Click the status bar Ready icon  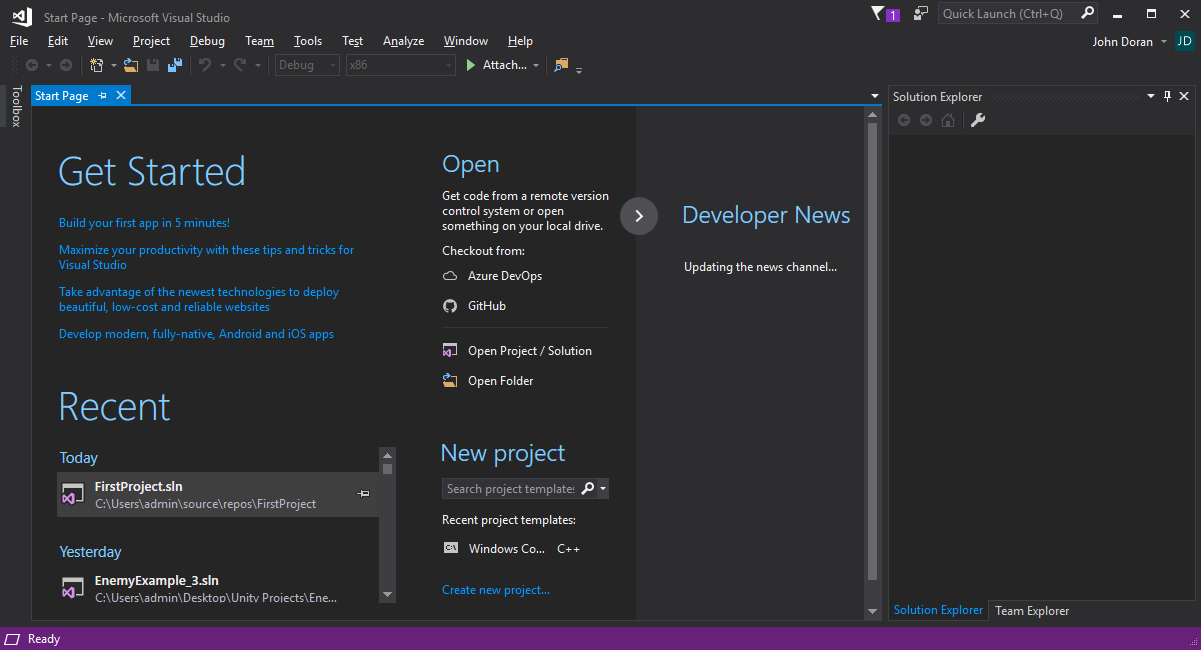[12, 639]
